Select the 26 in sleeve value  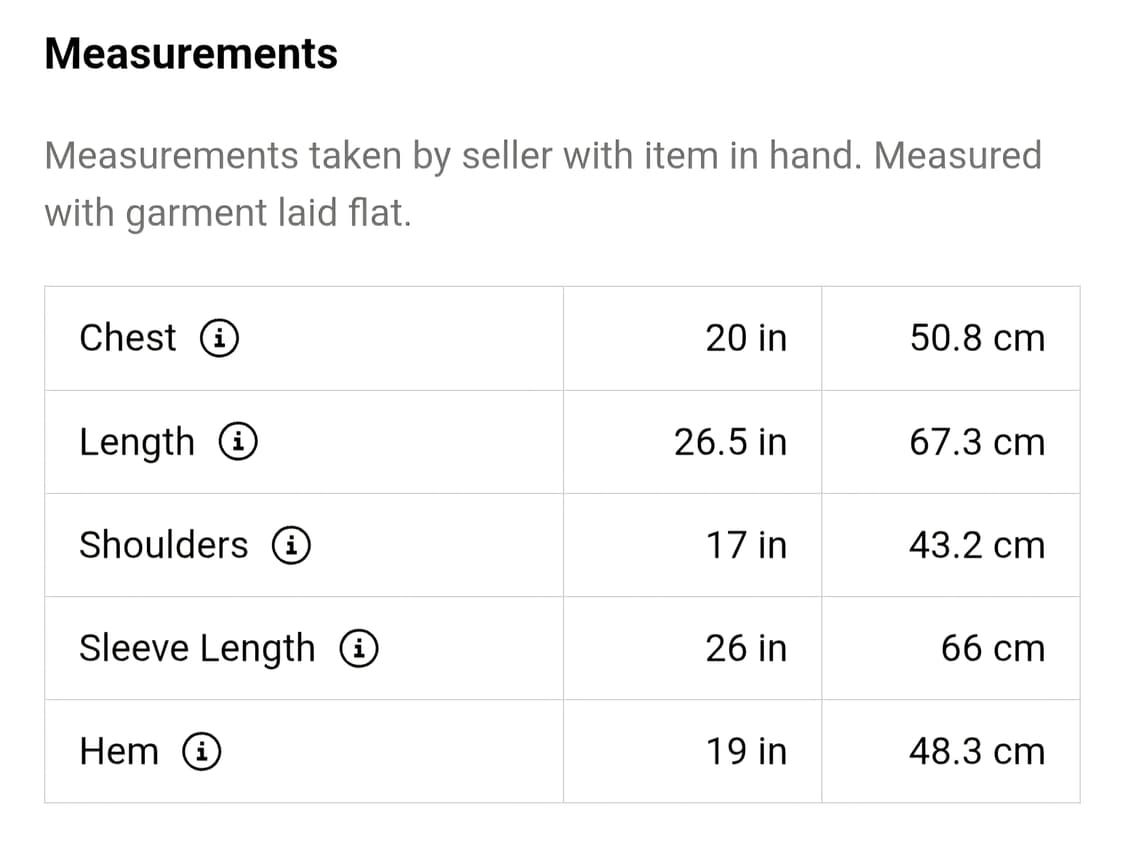click(746, 648)
